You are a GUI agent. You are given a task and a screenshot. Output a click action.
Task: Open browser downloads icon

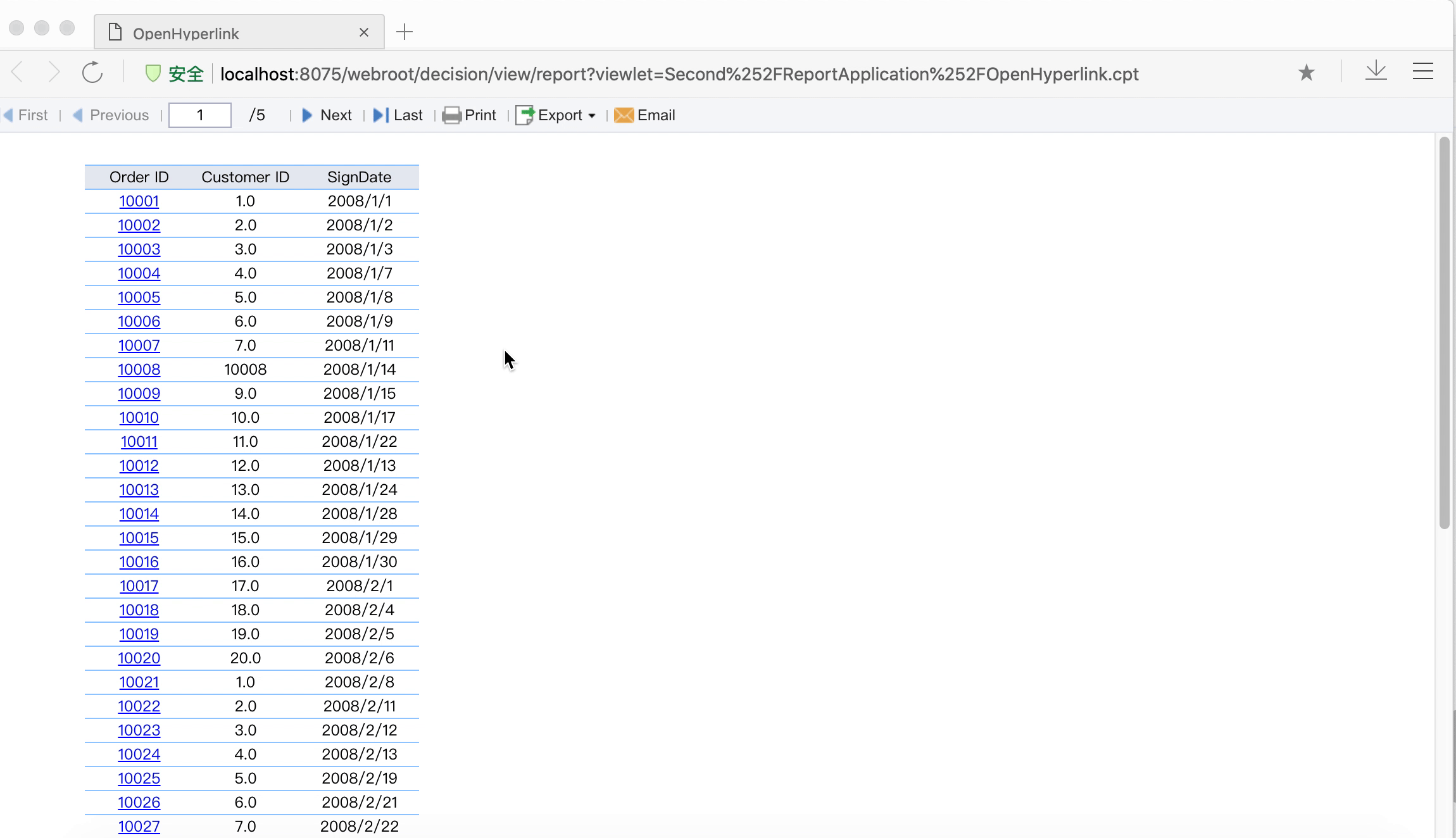[x=1376, y=71]
